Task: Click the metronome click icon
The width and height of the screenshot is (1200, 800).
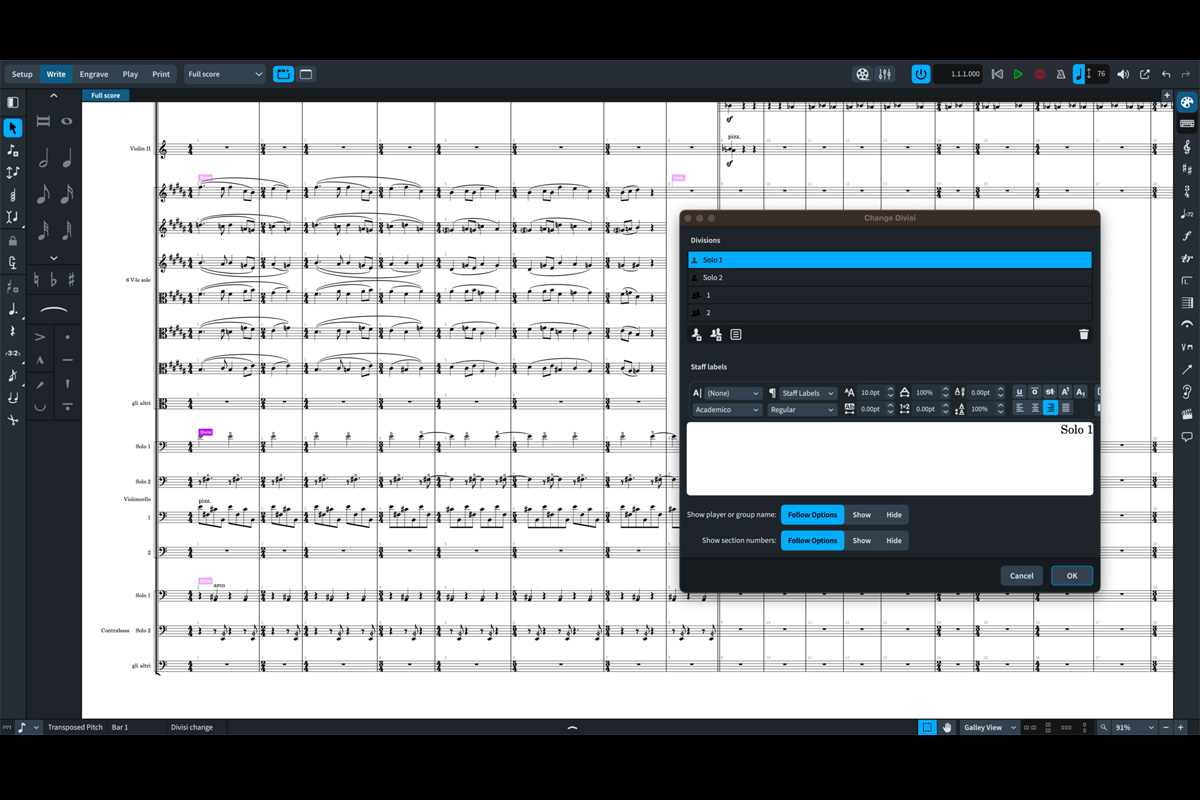Action: coord(1061,74)
